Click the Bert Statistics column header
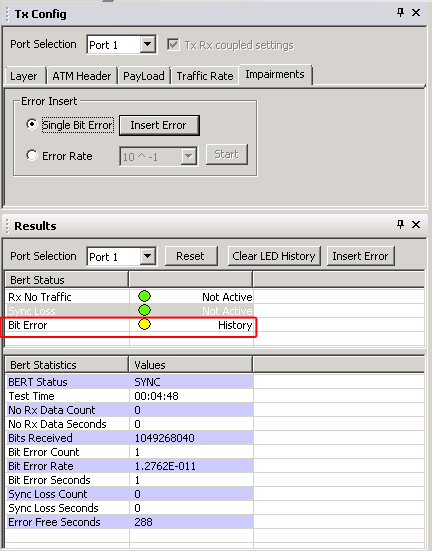Image resolution: width=432 pixels, height=551 pixels. (67, 365)
